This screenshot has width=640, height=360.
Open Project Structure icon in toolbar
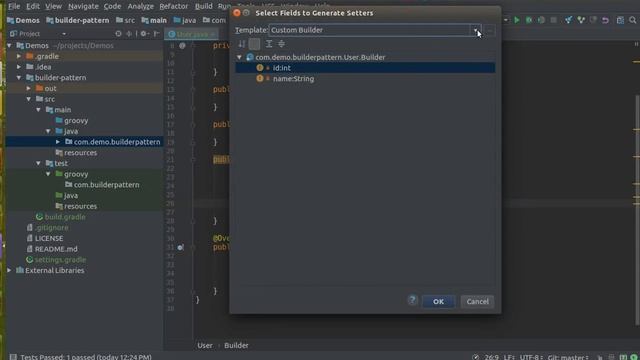pos(620,20)
